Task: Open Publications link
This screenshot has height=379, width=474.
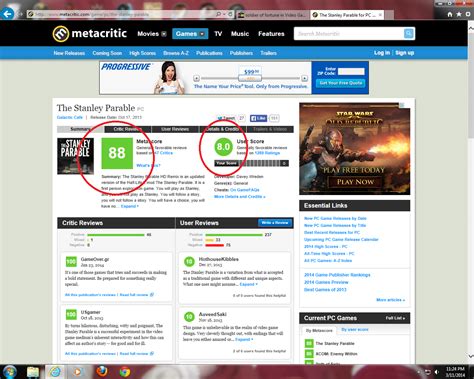Action: pos(209,53)
